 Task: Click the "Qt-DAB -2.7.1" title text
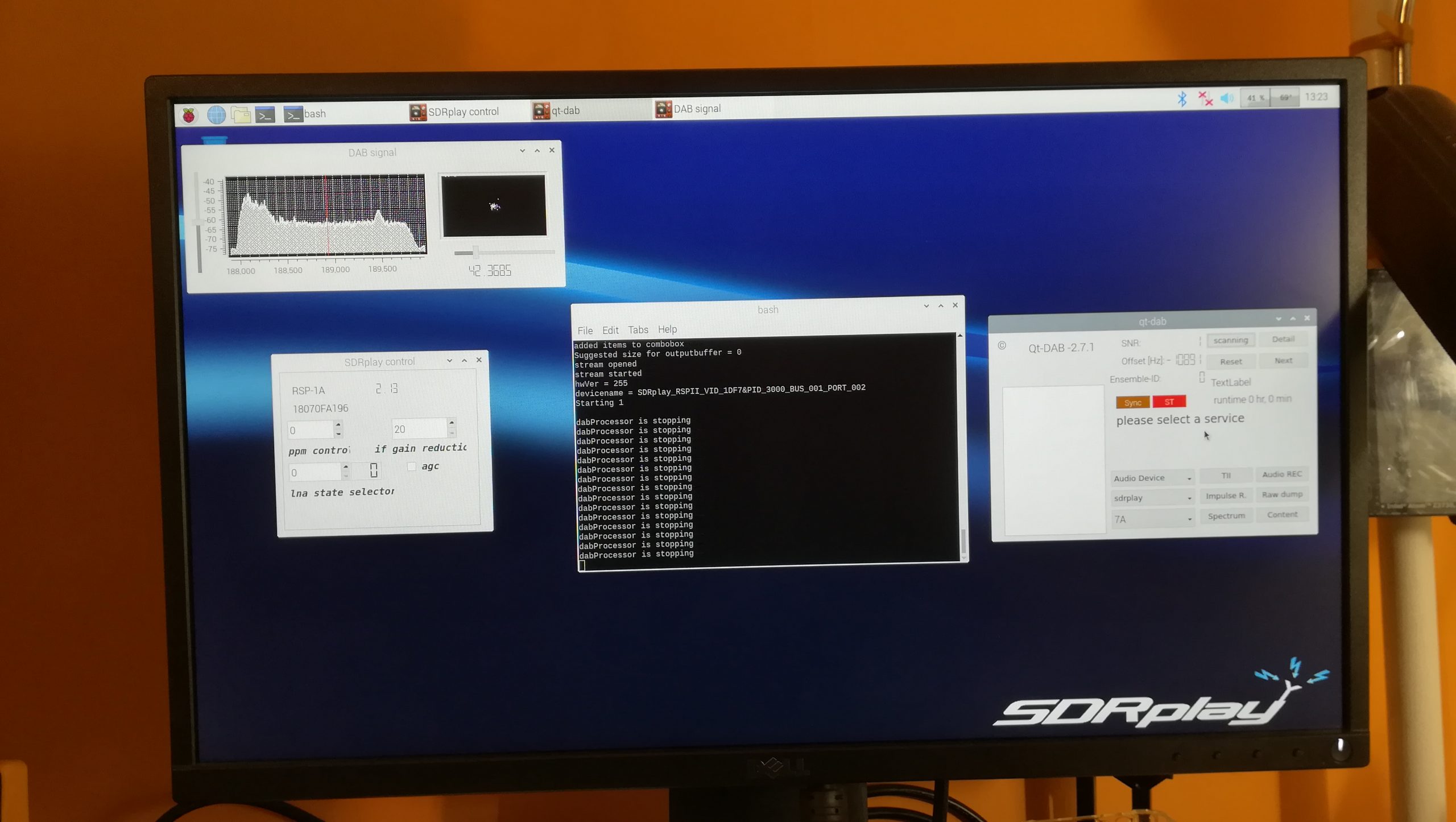pos(1061,348)
